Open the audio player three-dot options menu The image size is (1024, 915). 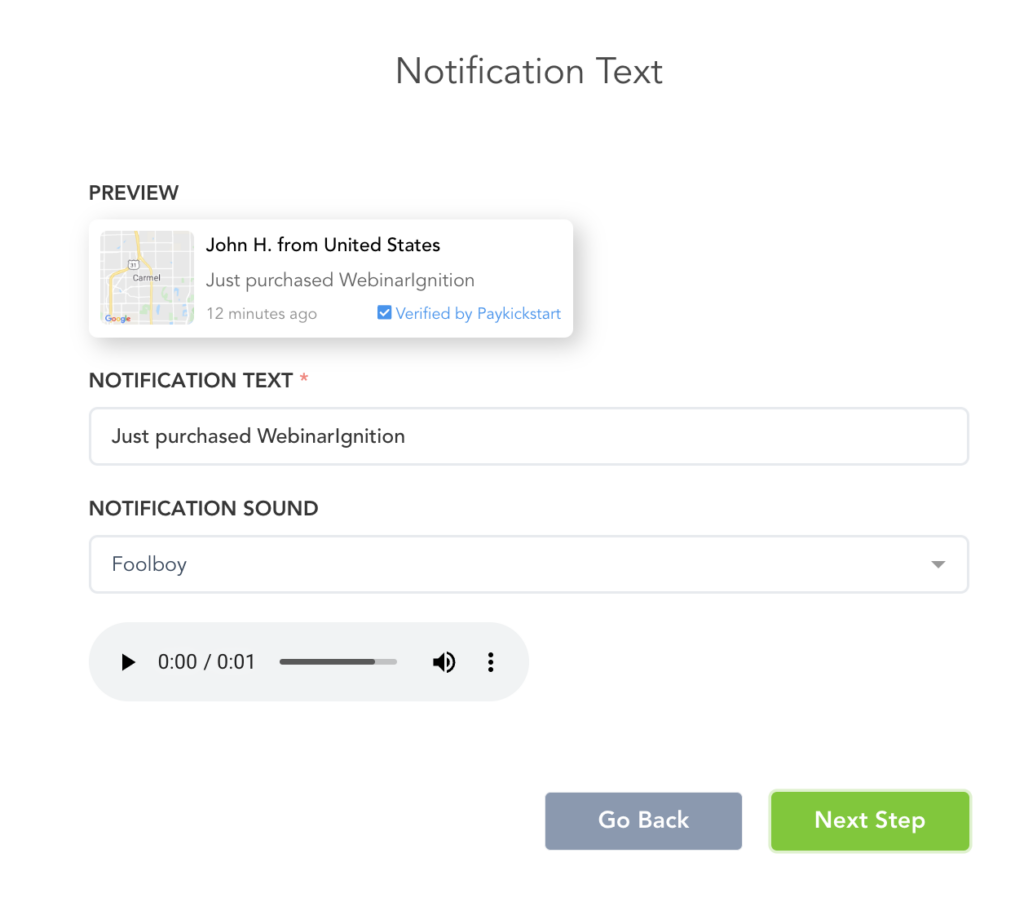click(x=490, y=662)
